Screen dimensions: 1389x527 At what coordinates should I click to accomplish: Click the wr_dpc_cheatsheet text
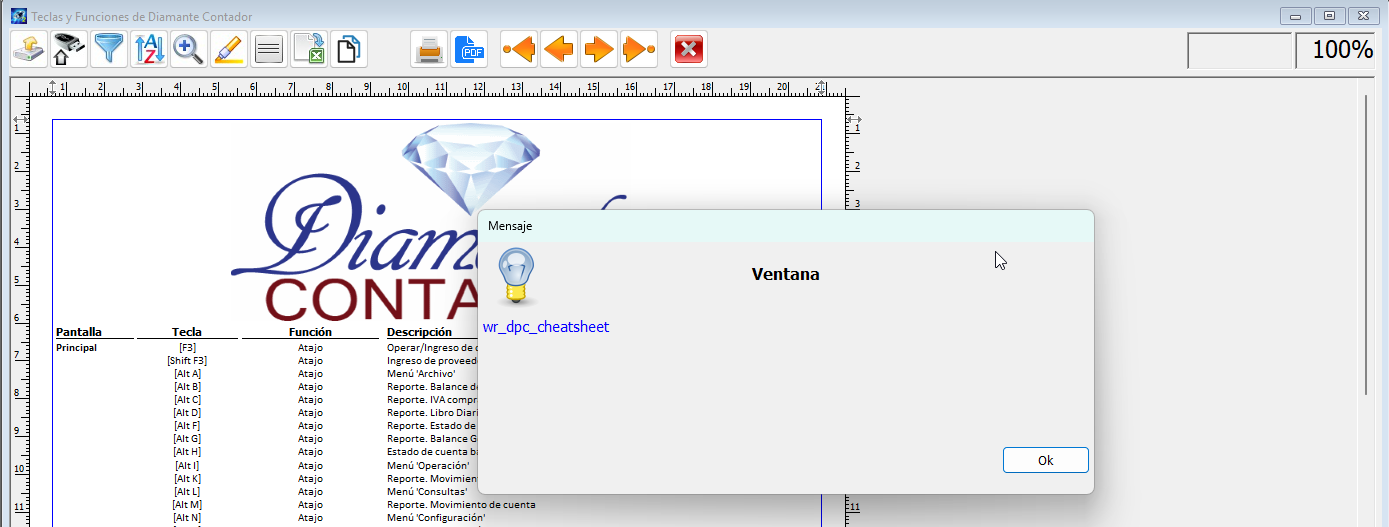point(546,327)
